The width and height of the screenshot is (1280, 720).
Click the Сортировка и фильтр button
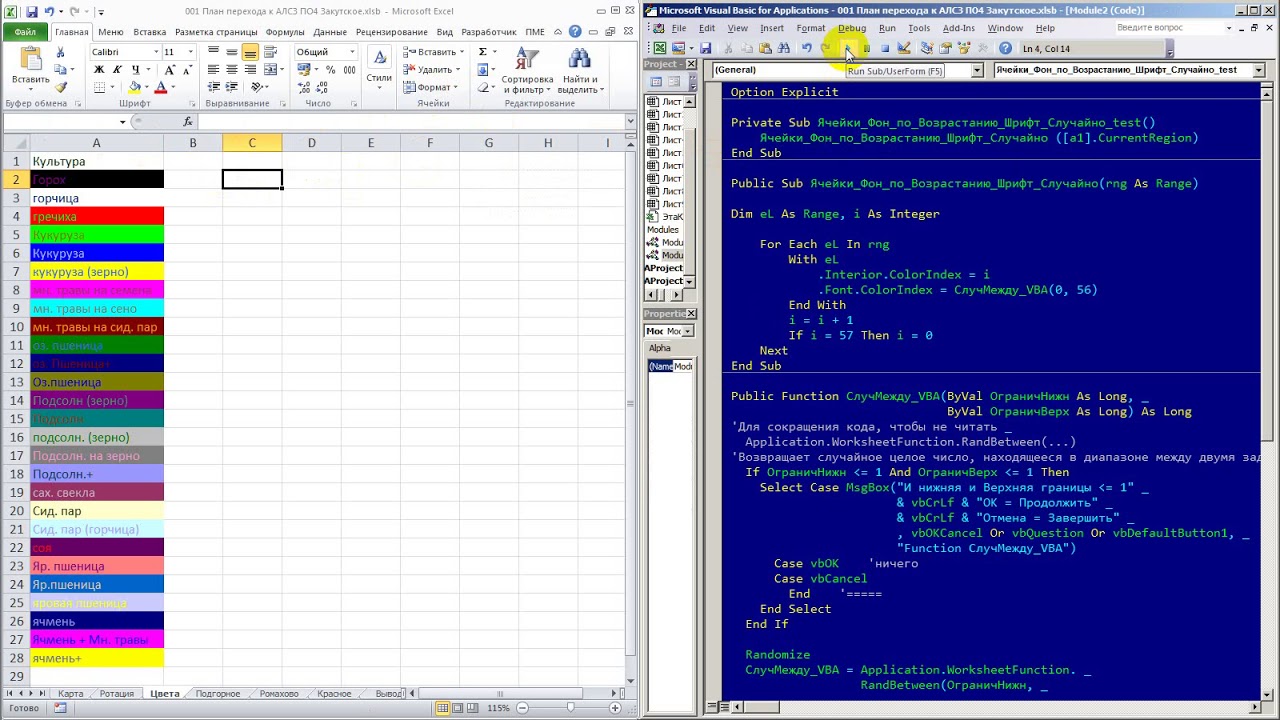pos(527,72)
